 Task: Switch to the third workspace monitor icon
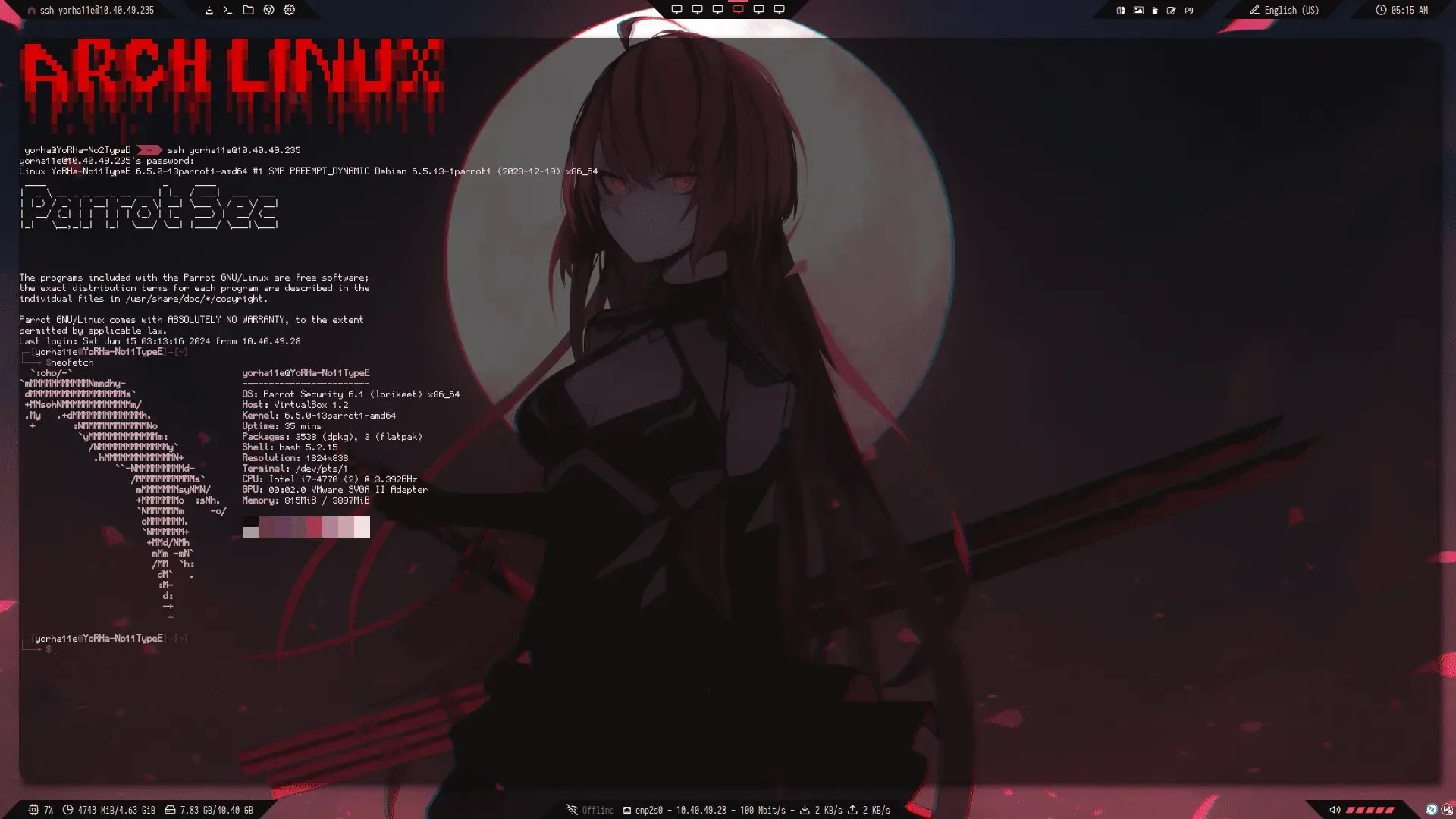(717, 10)
